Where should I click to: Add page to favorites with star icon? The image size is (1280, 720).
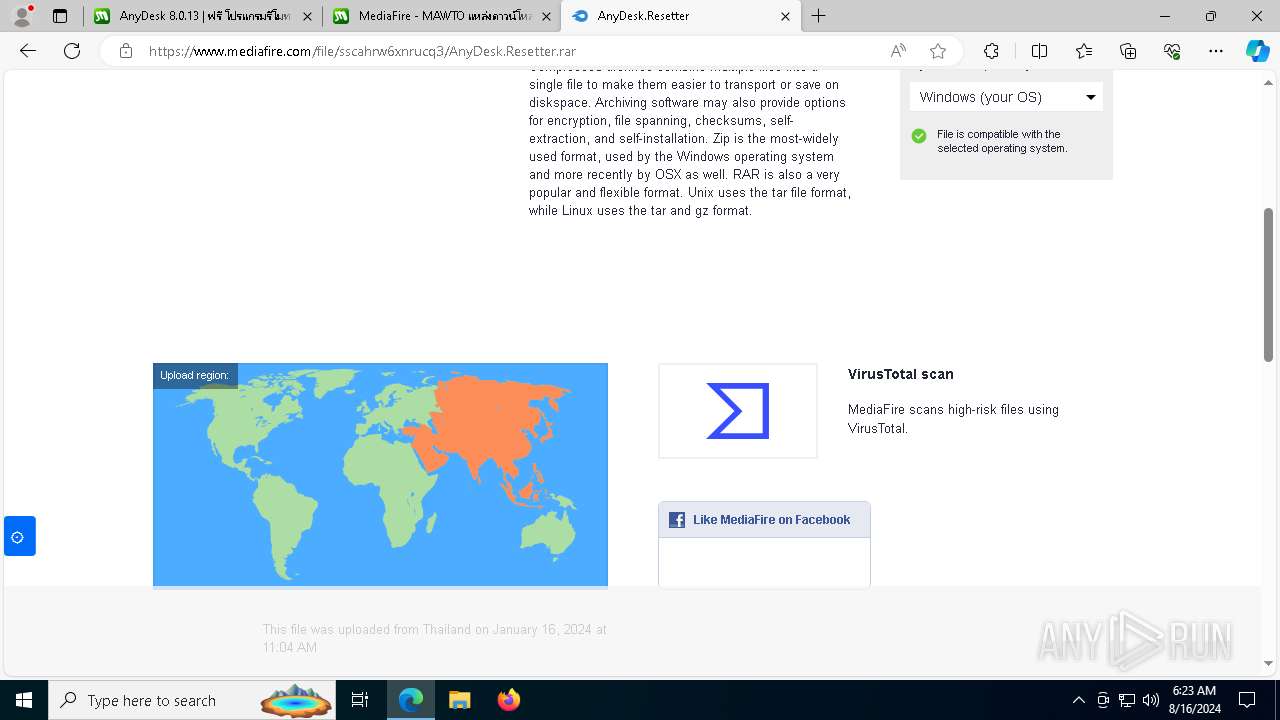(937, 51)
